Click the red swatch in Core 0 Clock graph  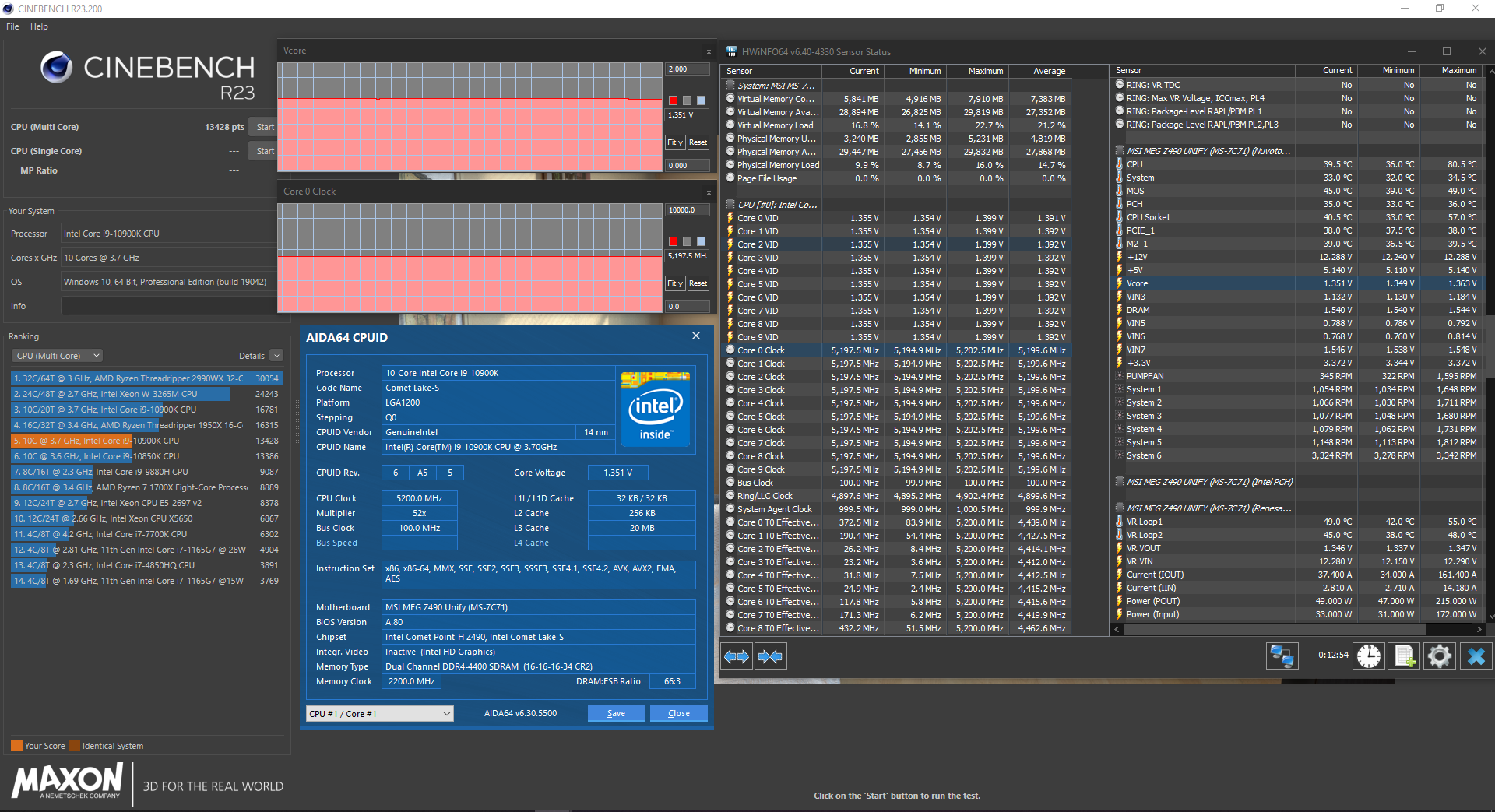(673, 241)
